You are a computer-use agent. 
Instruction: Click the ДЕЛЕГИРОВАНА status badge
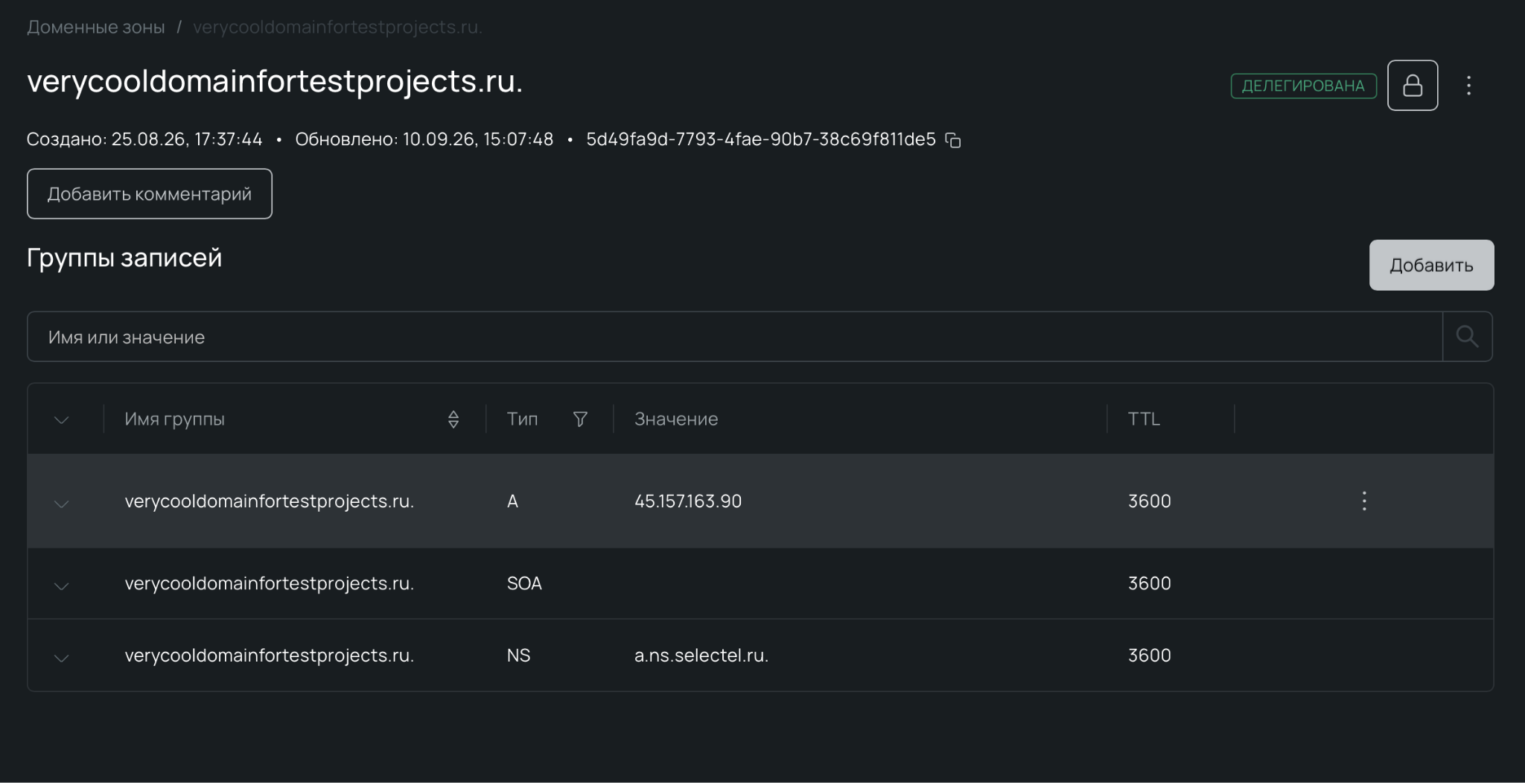click(1303, 86)
